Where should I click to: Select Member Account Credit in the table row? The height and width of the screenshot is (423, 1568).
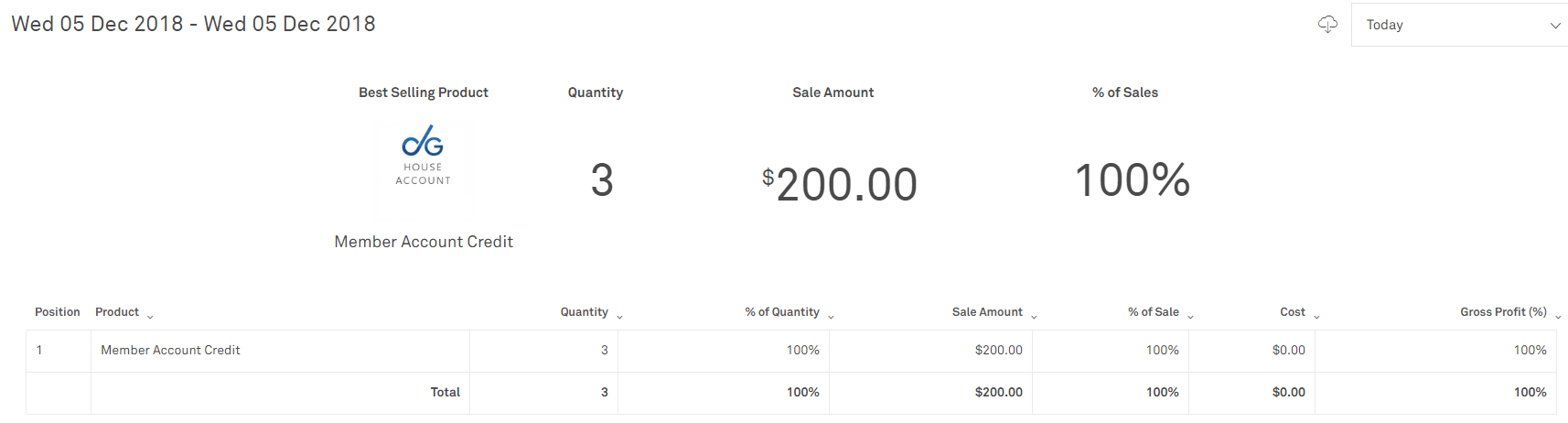pyautogui.click(x=170, y=350)
